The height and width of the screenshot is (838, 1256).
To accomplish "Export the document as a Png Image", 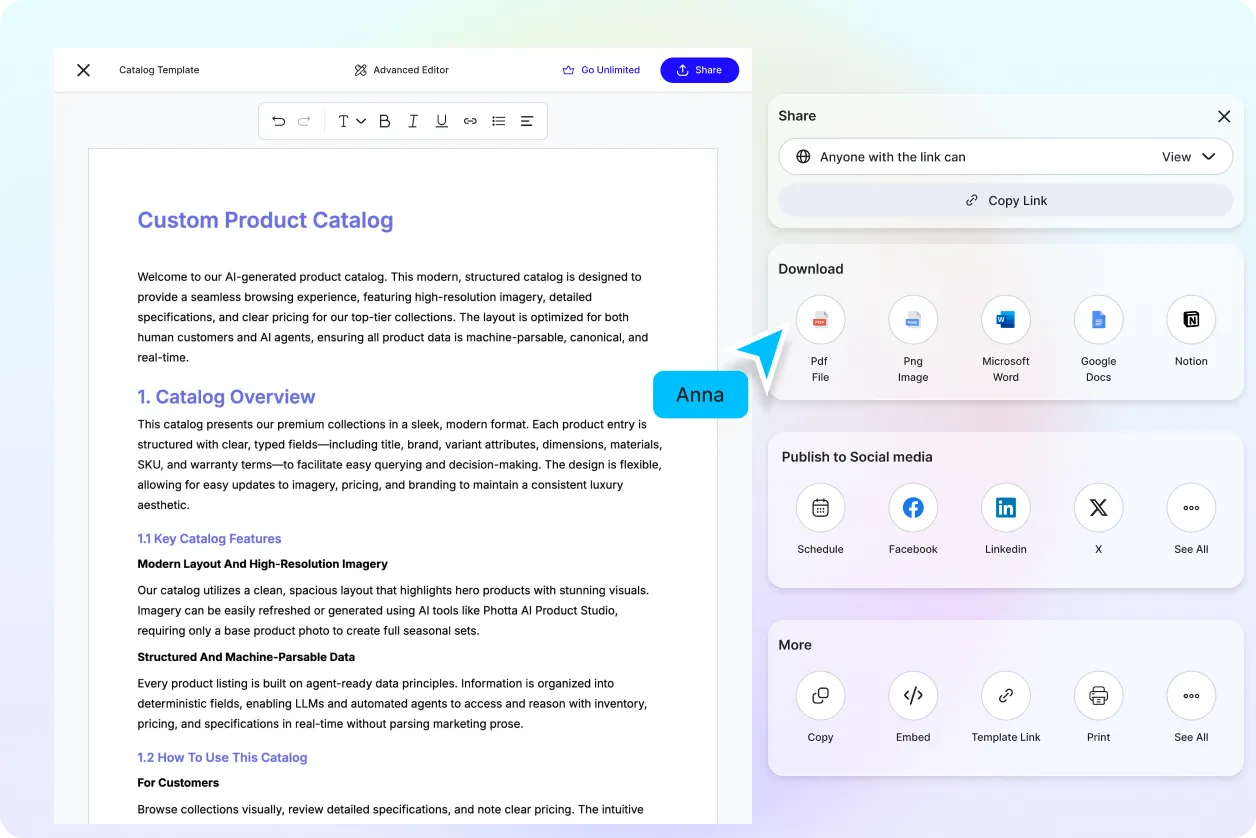I will click(x=913, y=319).
